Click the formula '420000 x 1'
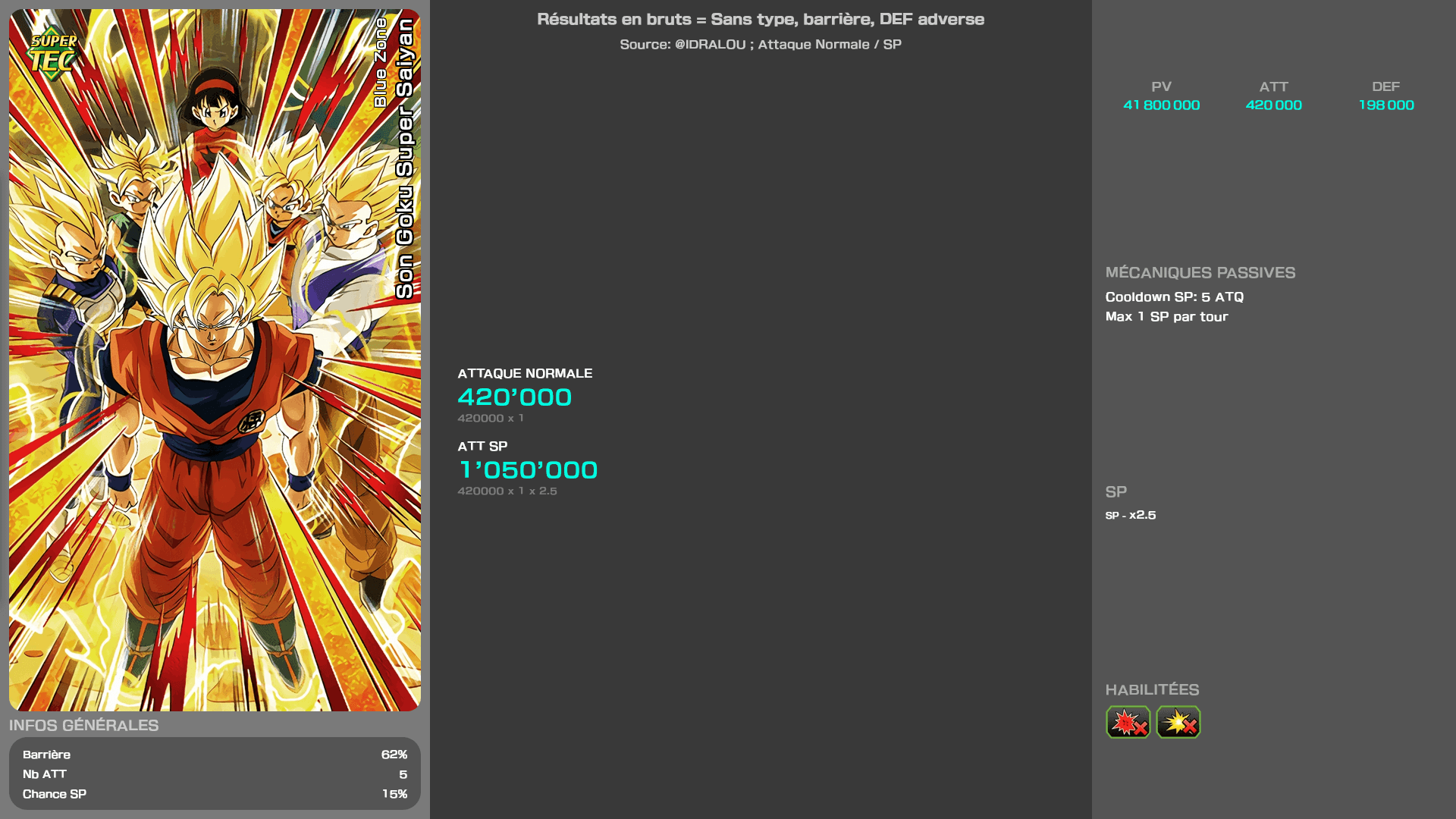1456x819 pixels. [491, 418]
